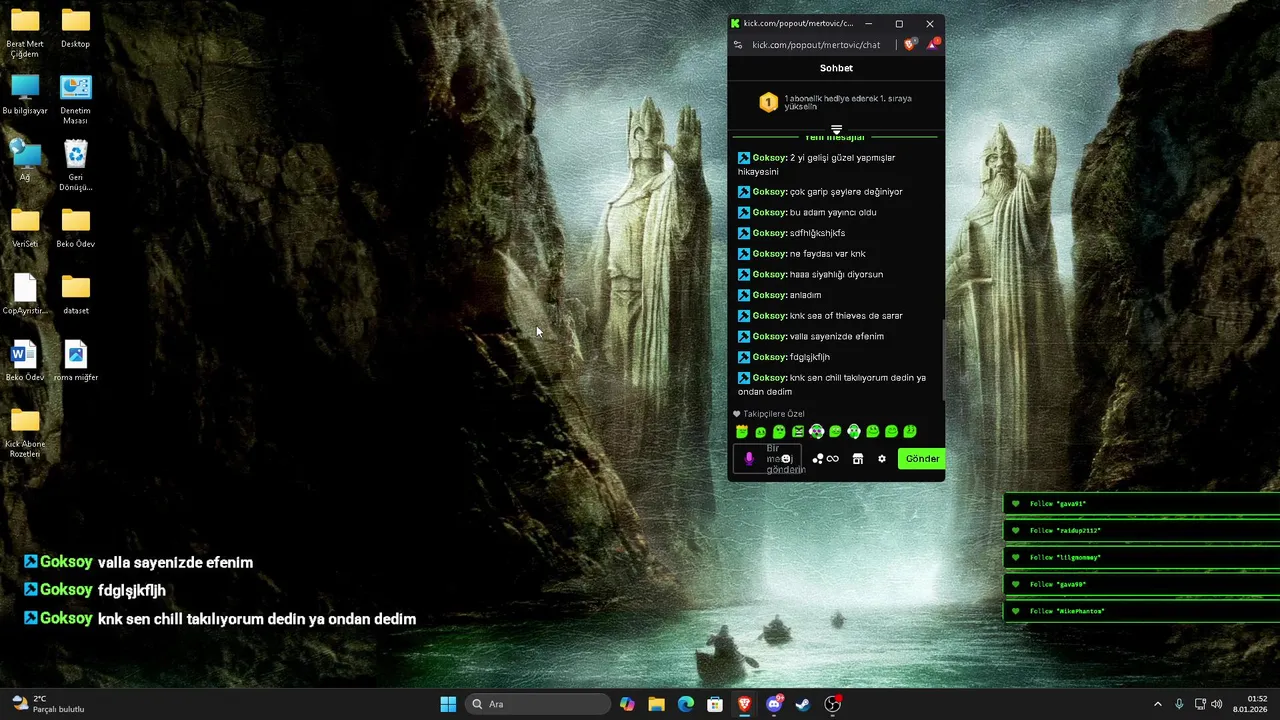This screenshot has height=720, width=1280.
Task: Click message 'çok garip şeylere değiniyor'
Action: (846, 192)
